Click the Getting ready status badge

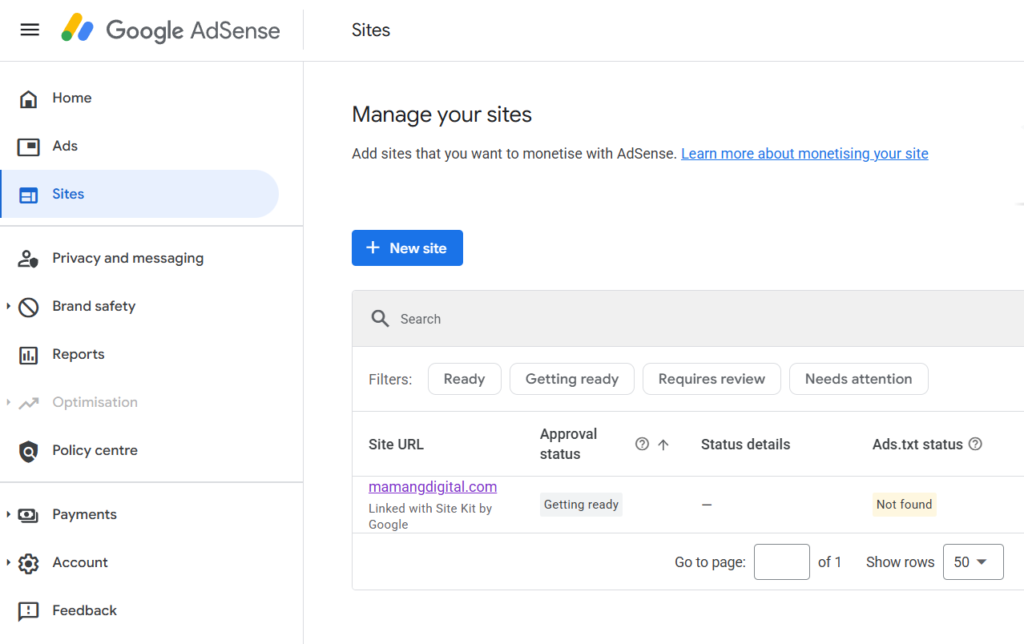581,504
